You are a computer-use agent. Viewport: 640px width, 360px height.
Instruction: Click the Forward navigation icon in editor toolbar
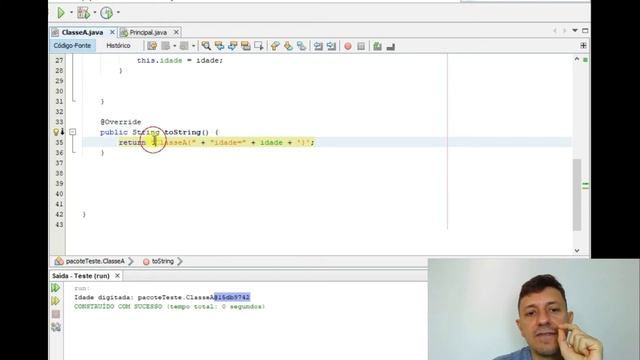[184, 46]
